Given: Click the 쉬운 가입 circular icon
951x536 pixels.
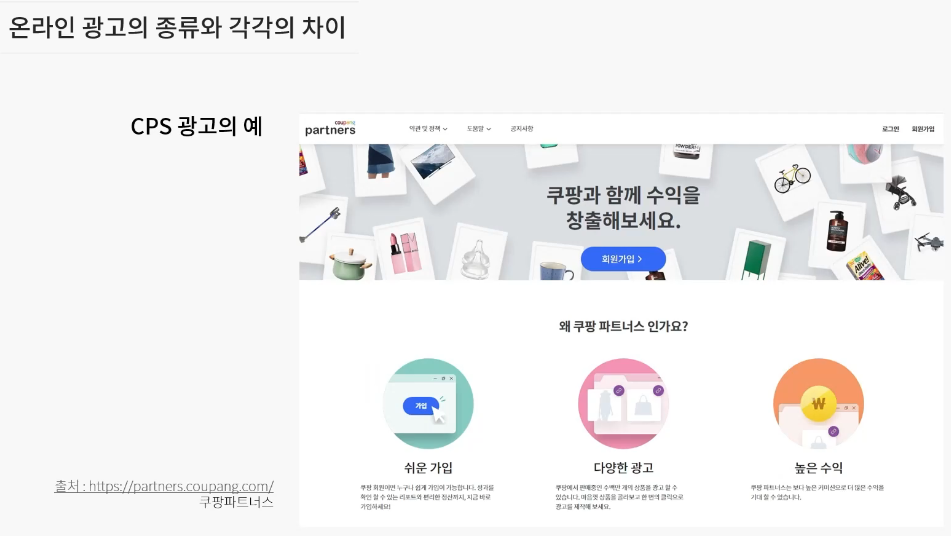Looking at the screenshot, I should click(428, 403).
